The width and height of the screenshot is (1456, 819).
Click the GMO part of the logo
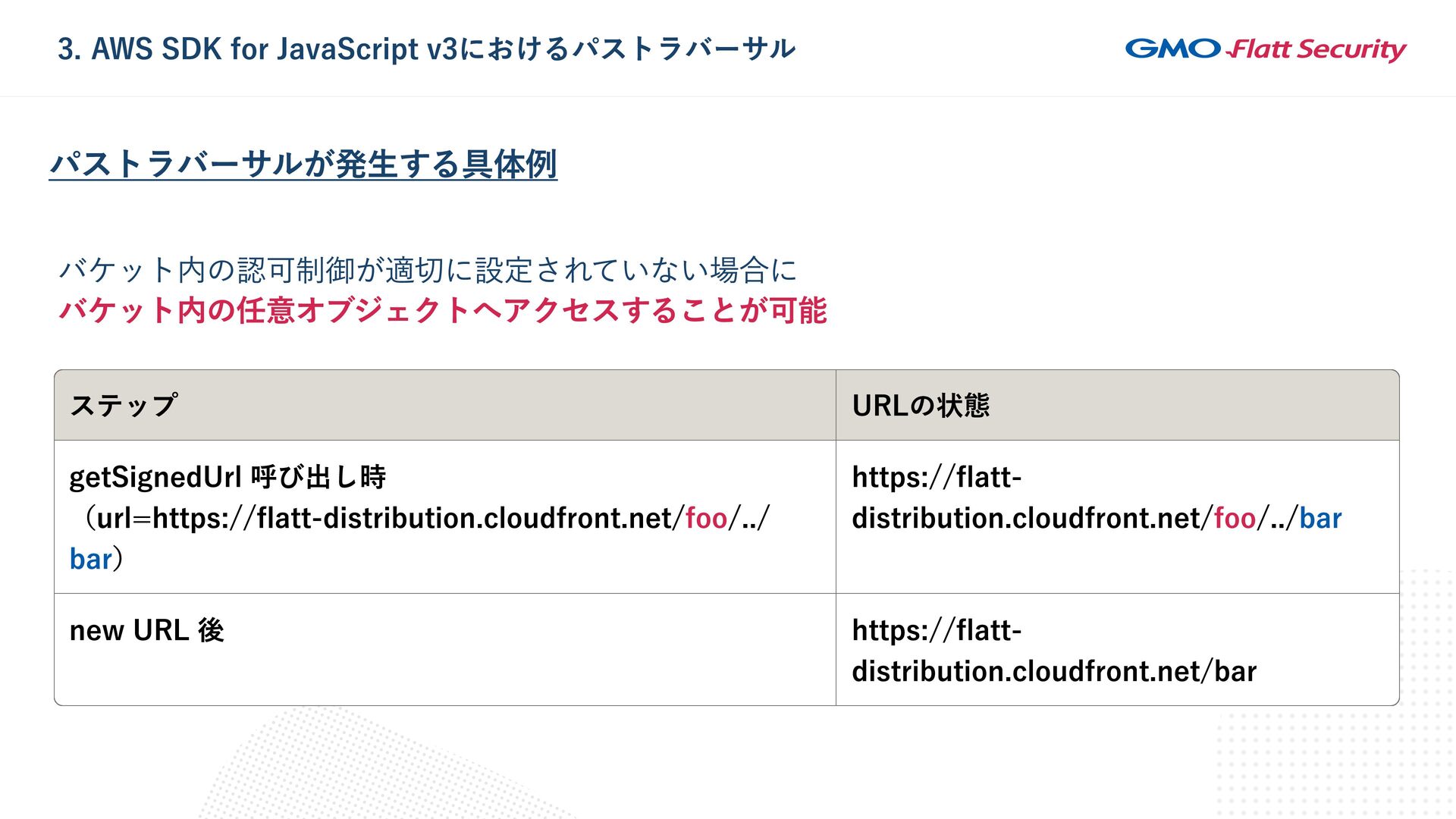1172,49
